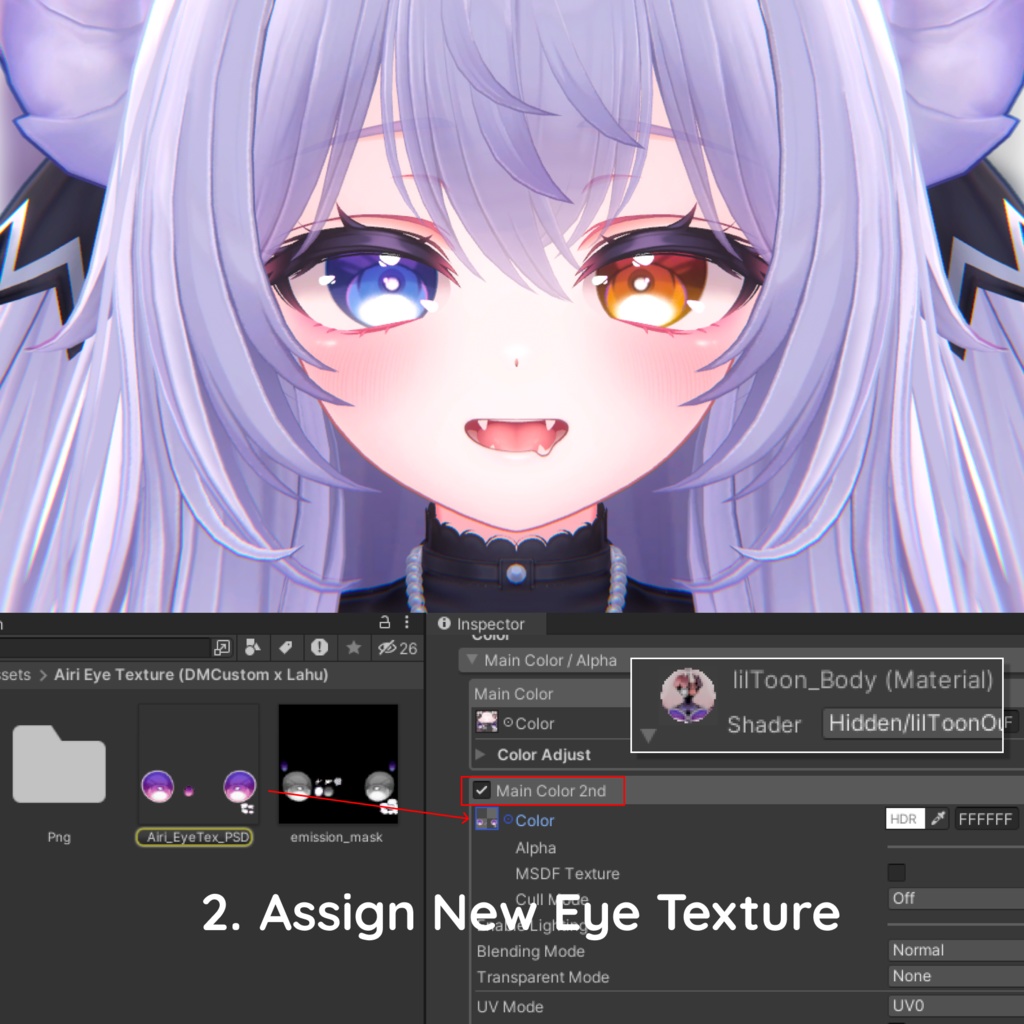Click the UV Mode property label
The width and height of the screenshot is (1024, 1024).
[x=509, y=1006]
